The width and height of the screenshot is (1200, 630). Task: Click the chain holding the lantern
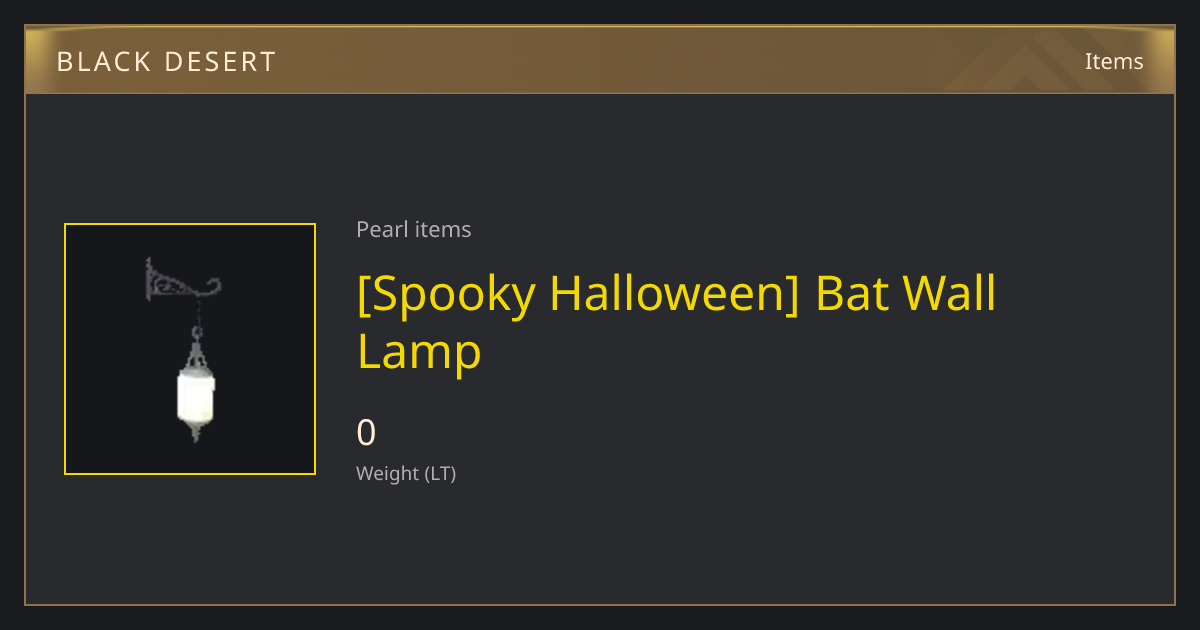[197, 320]
